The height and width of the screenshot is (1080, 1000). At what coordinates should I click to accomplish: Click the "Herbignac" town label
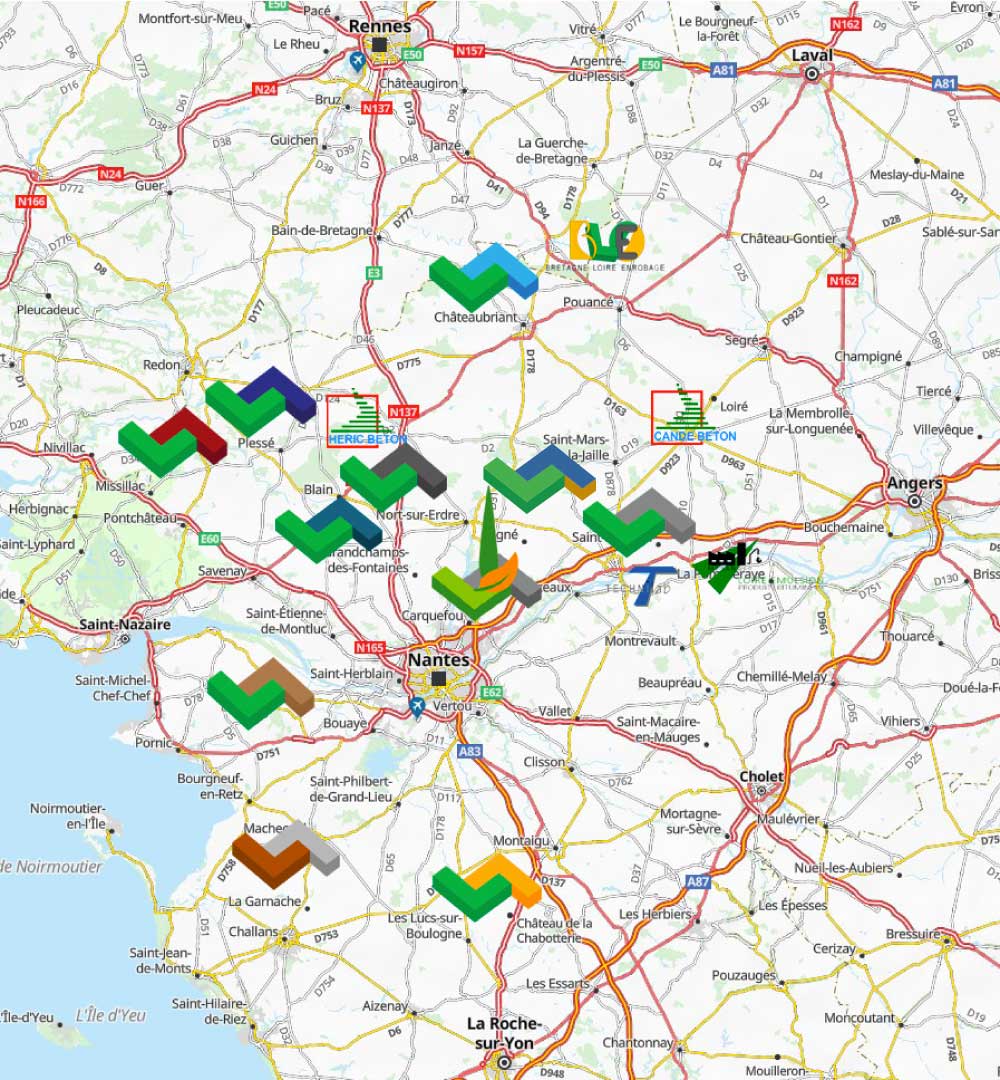pyautogui.click(x=39, y=509)
